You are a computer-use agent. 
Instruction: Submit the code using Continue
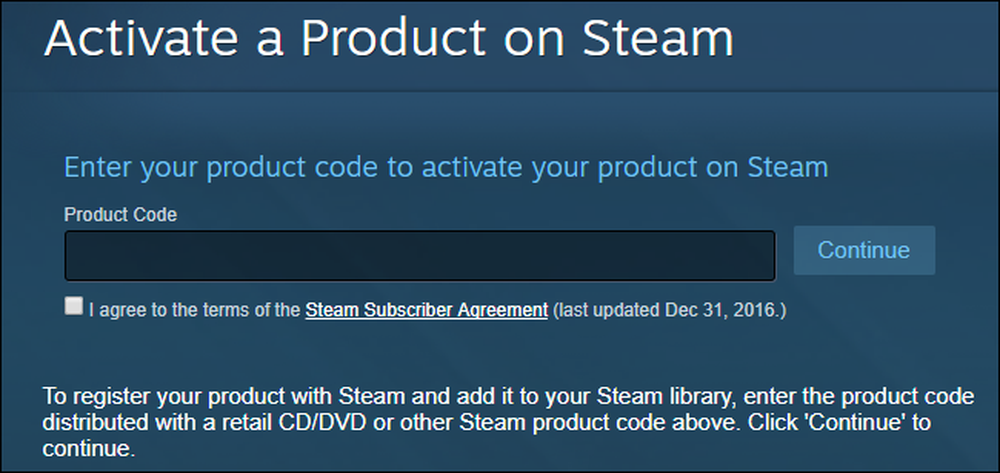point(864,250)
